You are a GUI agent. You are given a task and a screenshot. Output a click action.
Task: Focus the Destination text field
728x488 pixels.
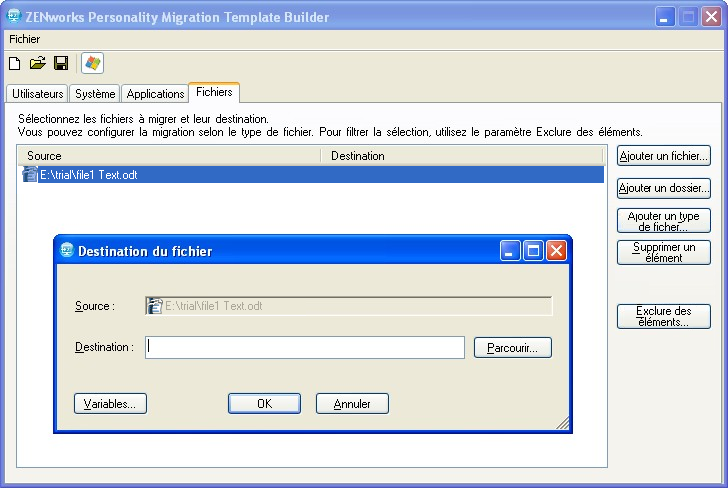click(305, 347)
